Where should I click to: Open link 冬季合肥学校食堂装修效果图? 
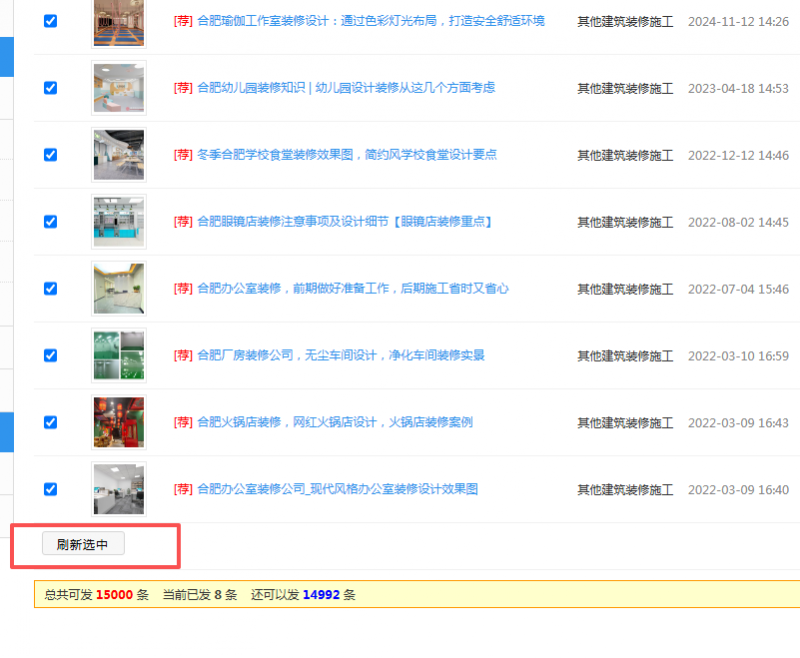347,155
